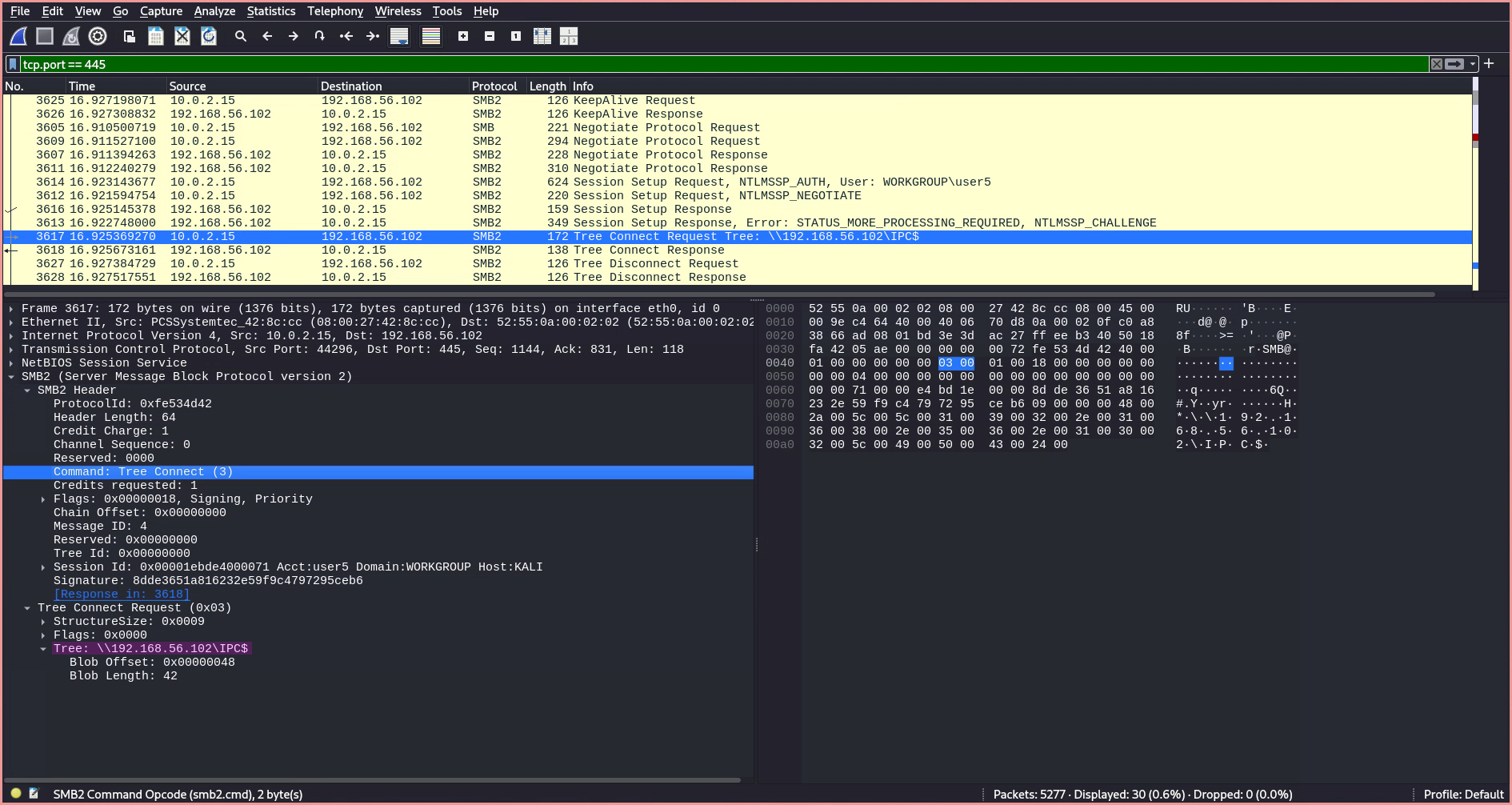Screen dimensions: 1512x805
Task: Click the packet details horizontal scrollbar
Action: (x=373, y=780)
